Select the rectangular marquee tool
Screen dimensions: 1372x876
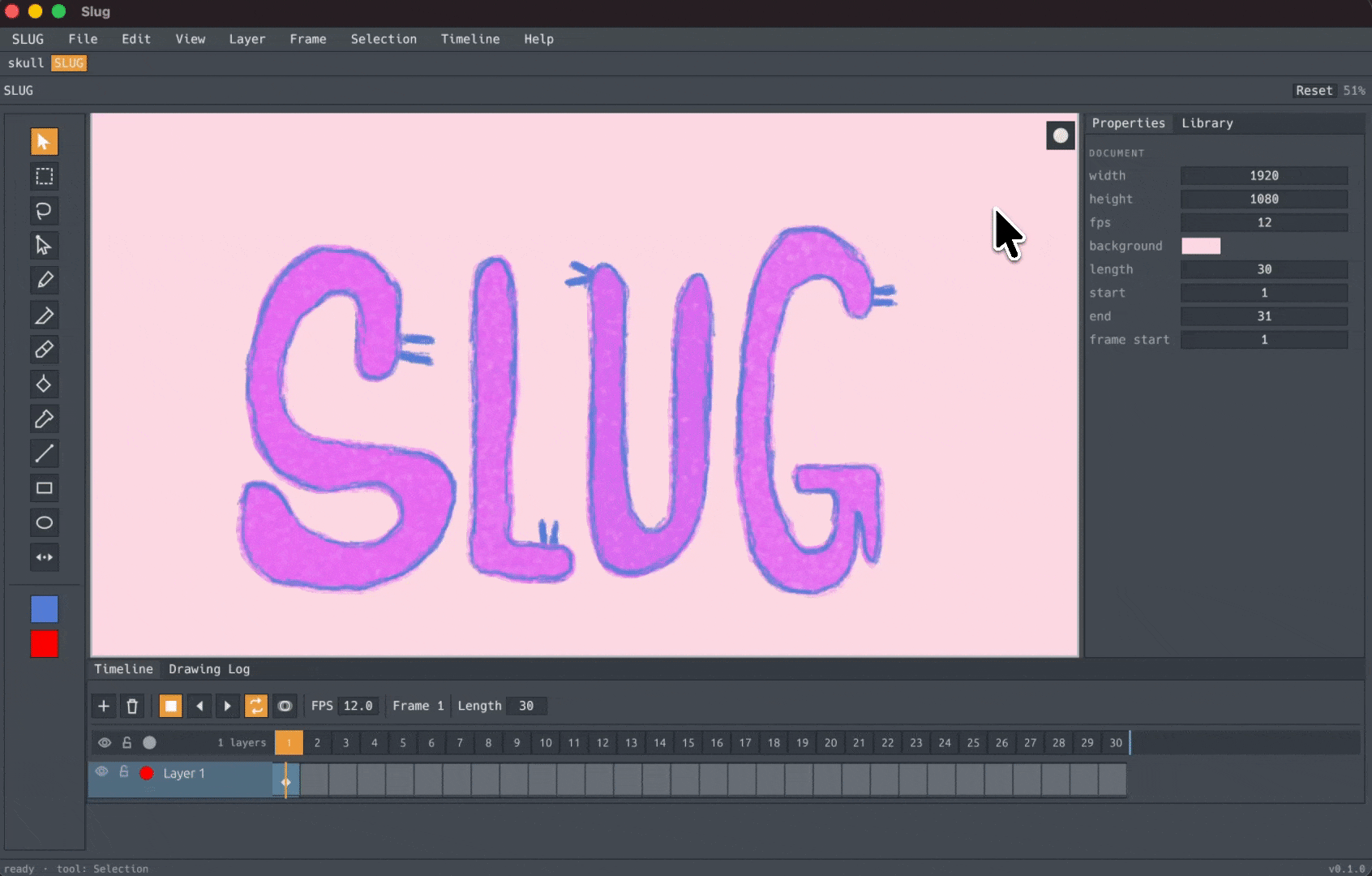coord(44,176)
